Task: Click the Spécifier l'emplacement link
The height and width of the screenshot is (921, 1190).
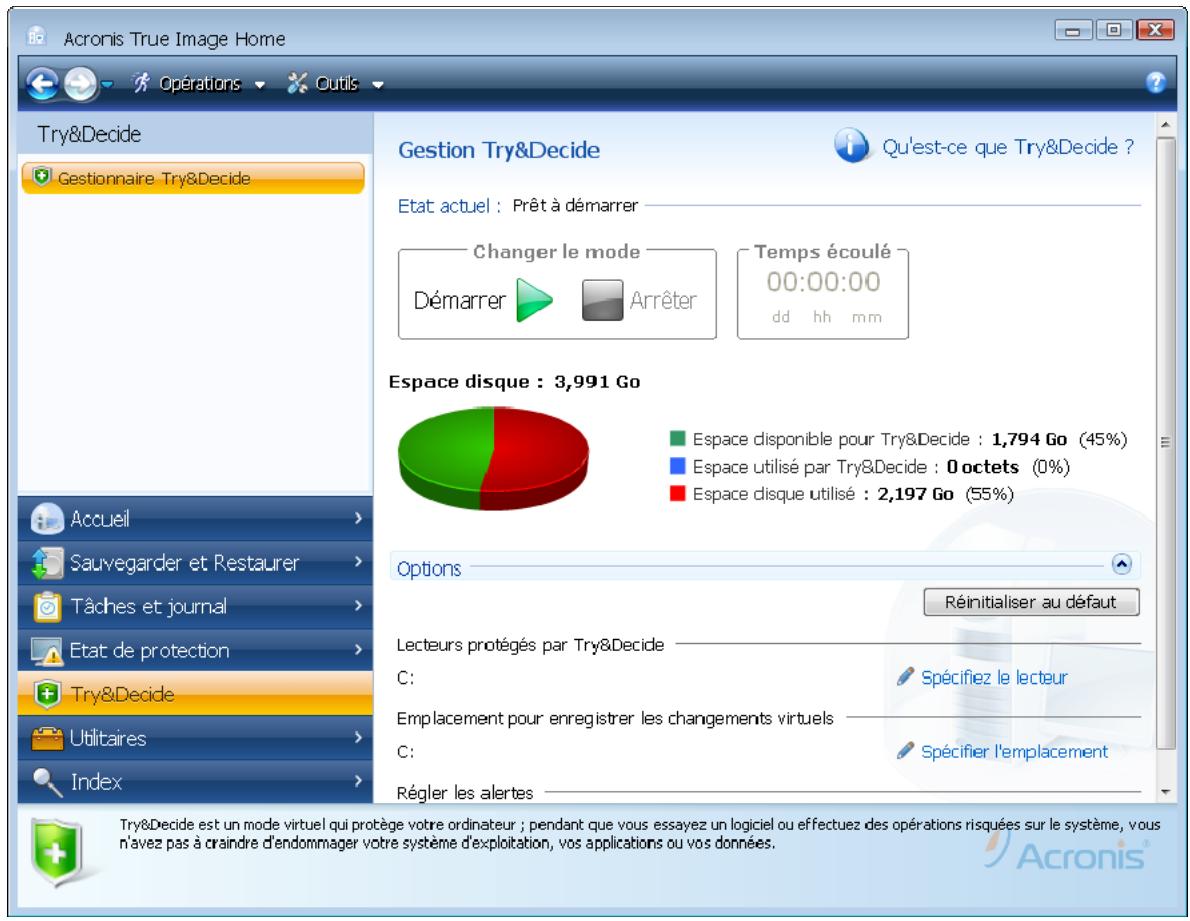Action: (x=1014, y=752)
